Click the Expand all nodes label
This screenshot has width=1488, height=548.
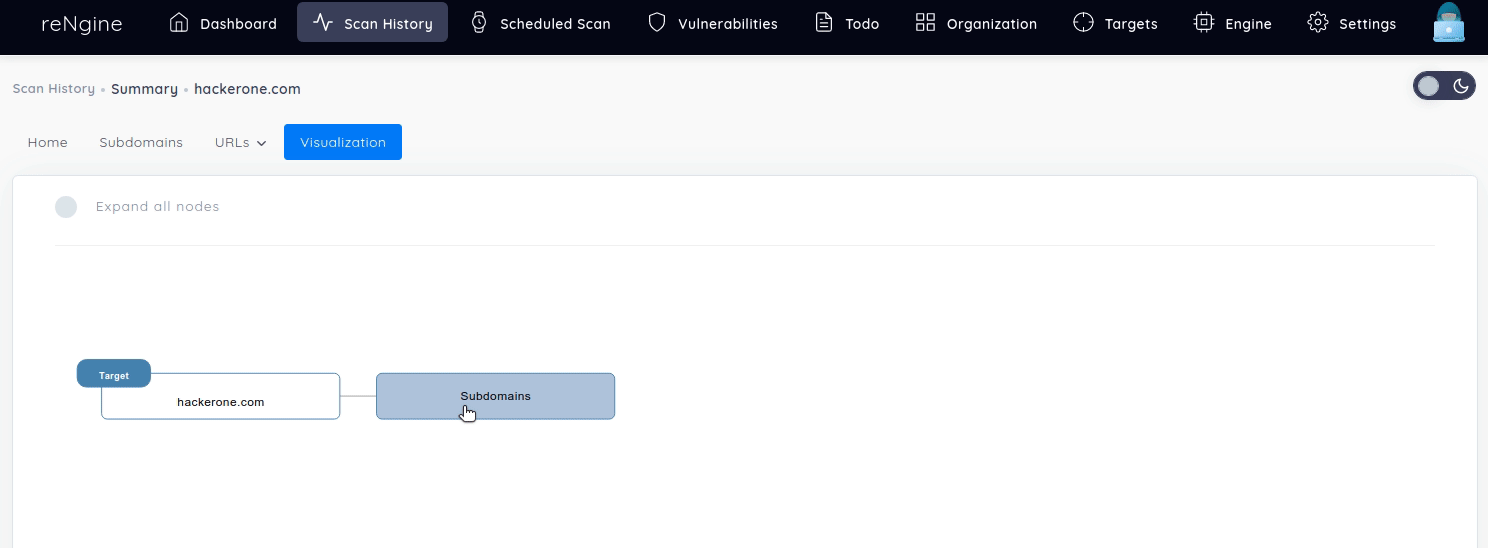pyautogui.click(x=157, y=206)
